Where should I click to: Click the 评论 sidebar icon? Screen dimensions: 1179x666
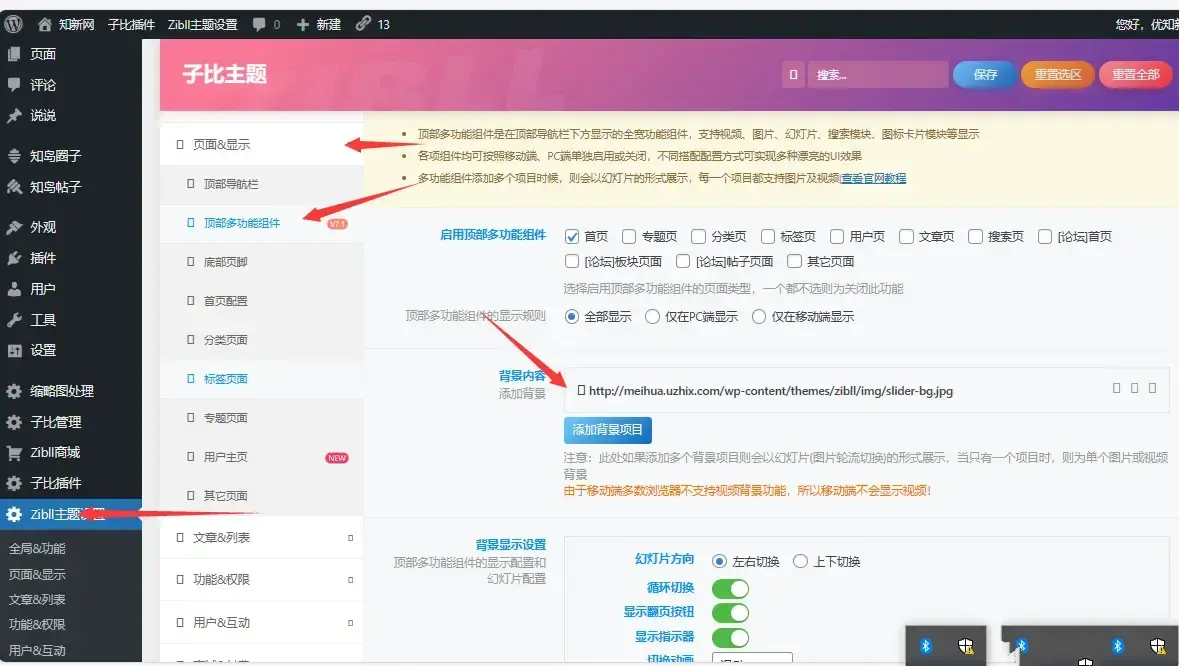(x=14, y=85)
